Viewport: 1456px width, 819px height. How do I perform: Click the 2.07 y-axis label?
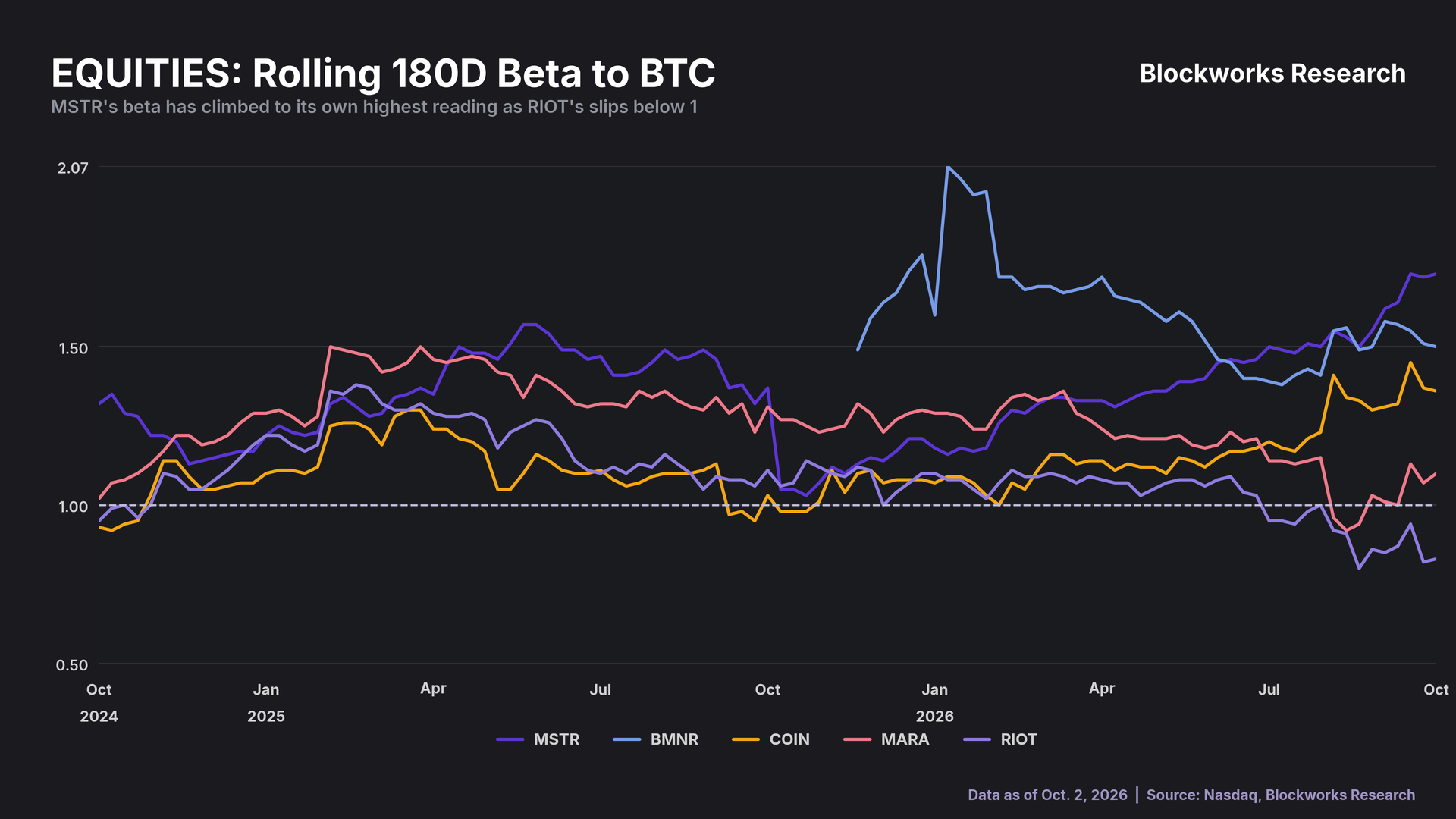click(x=73, y=168)
